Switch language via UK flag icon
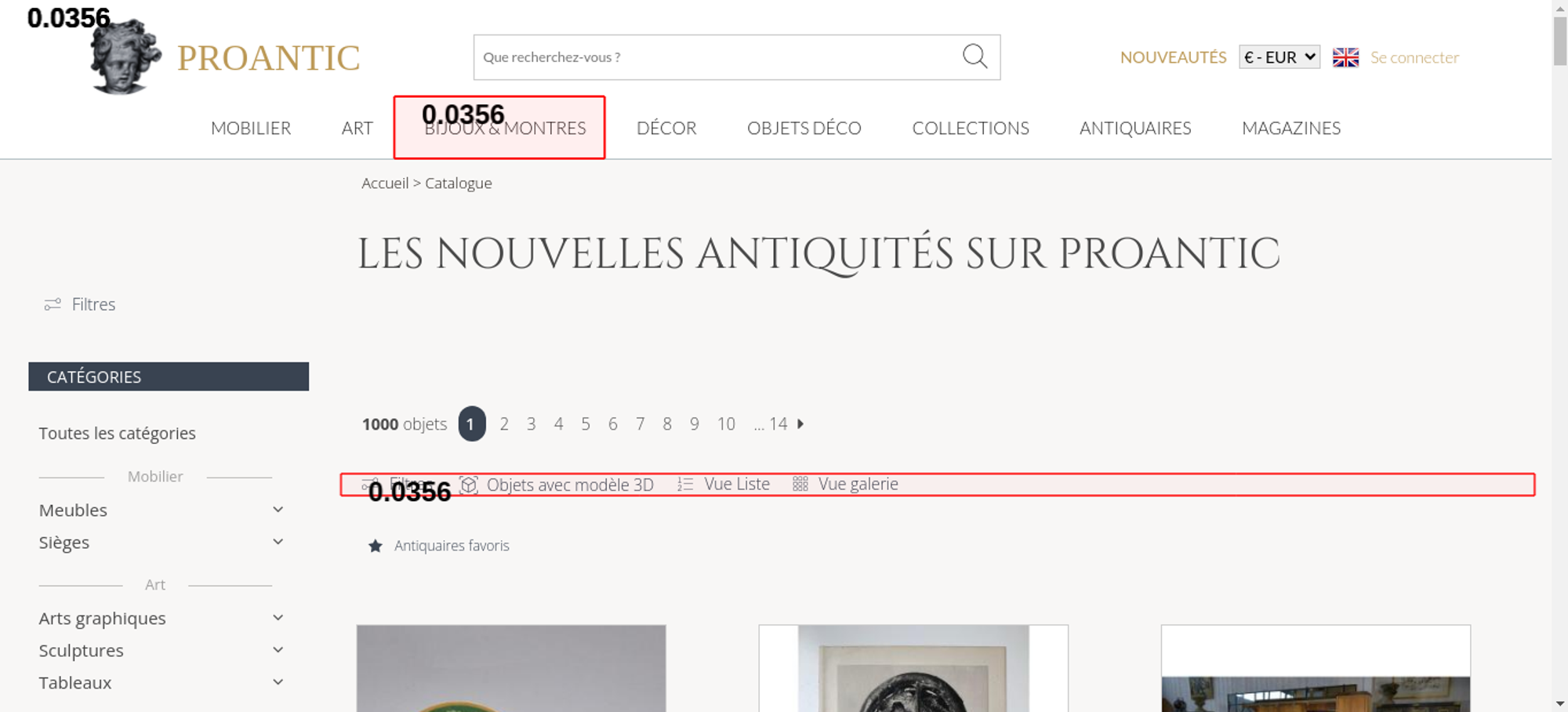Viewport: 1568px width, 712px height. click(x=1345, y=57)
